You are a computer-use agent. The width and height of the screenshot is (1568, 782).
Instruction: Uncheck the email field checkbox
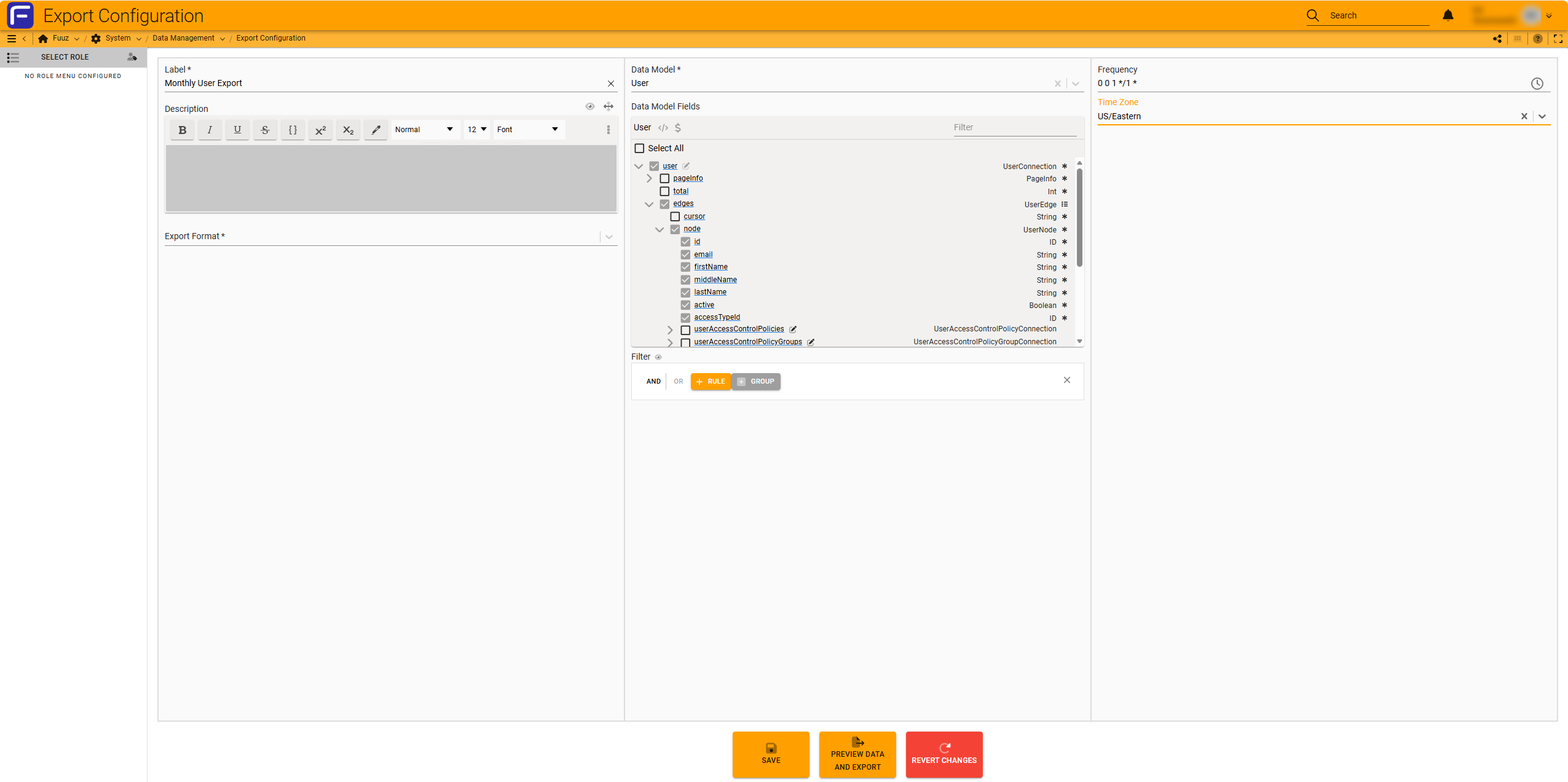[685, 255]
